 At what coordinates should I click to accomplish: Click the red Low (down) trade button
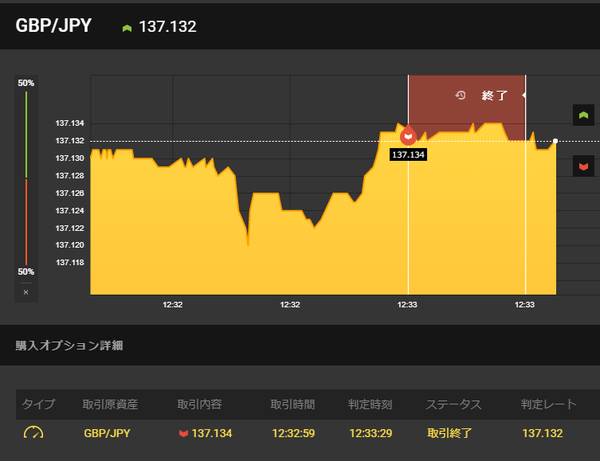(583, 166)
